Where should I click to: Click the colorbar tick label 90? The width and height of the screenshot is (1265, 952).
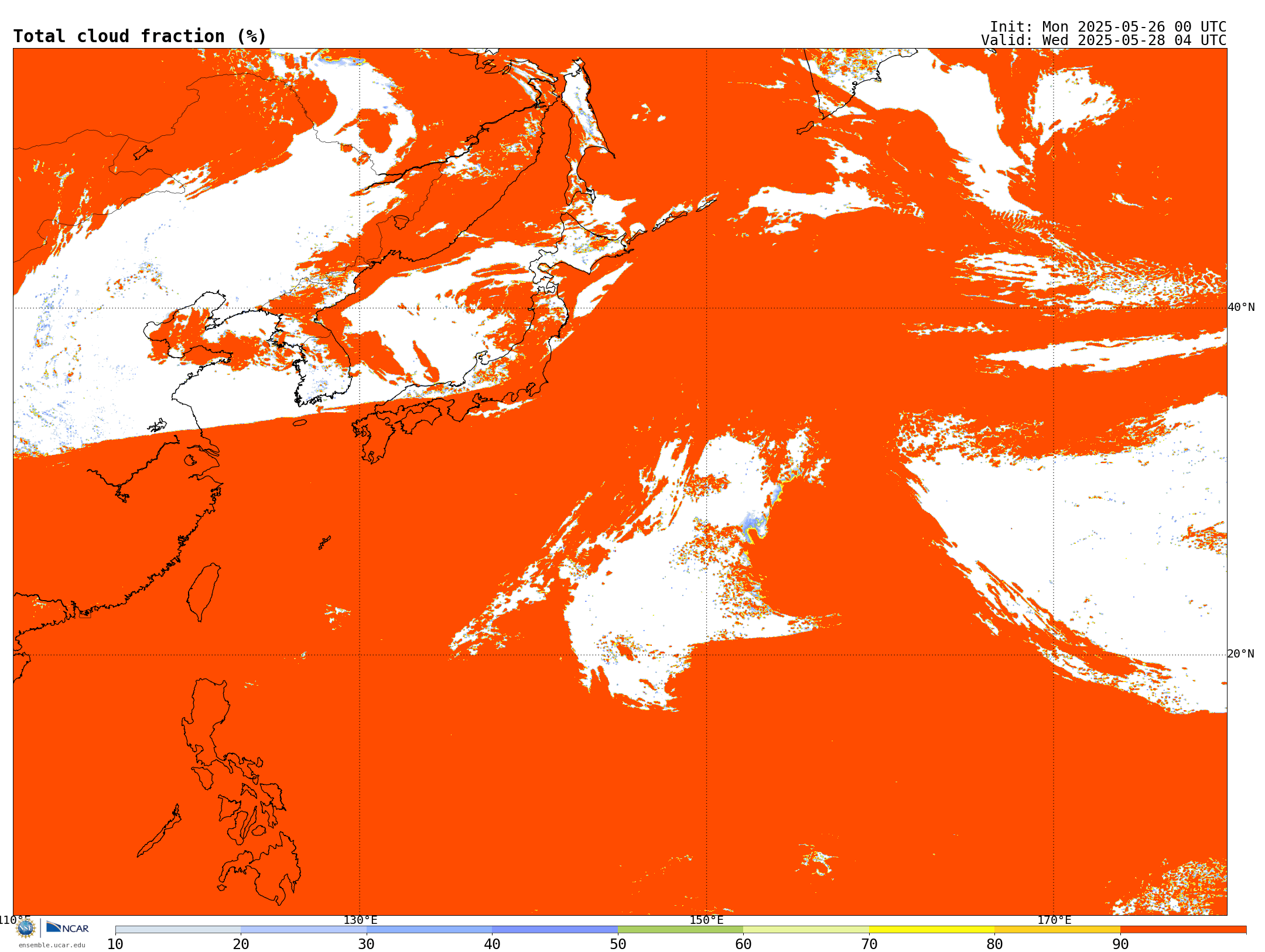click(x=1120, y=944)
